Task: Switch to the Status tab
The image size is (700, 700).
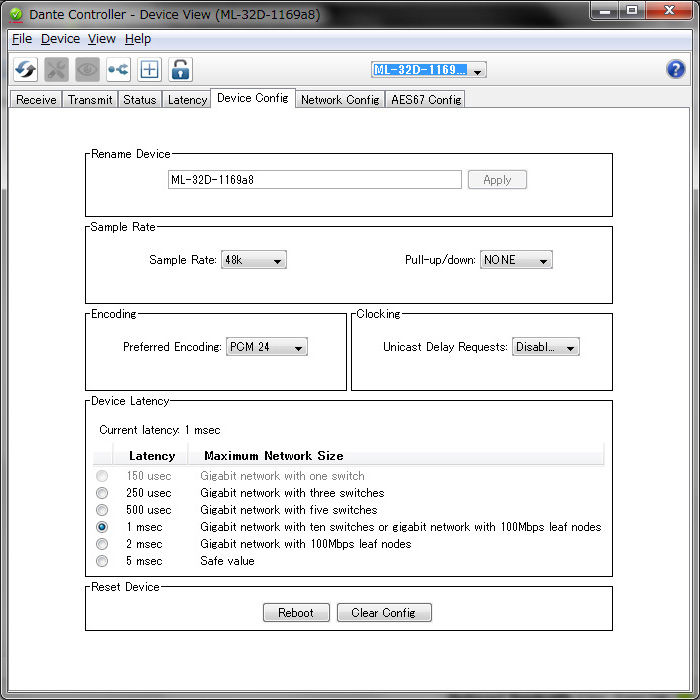Action: [x=140, y=100]
